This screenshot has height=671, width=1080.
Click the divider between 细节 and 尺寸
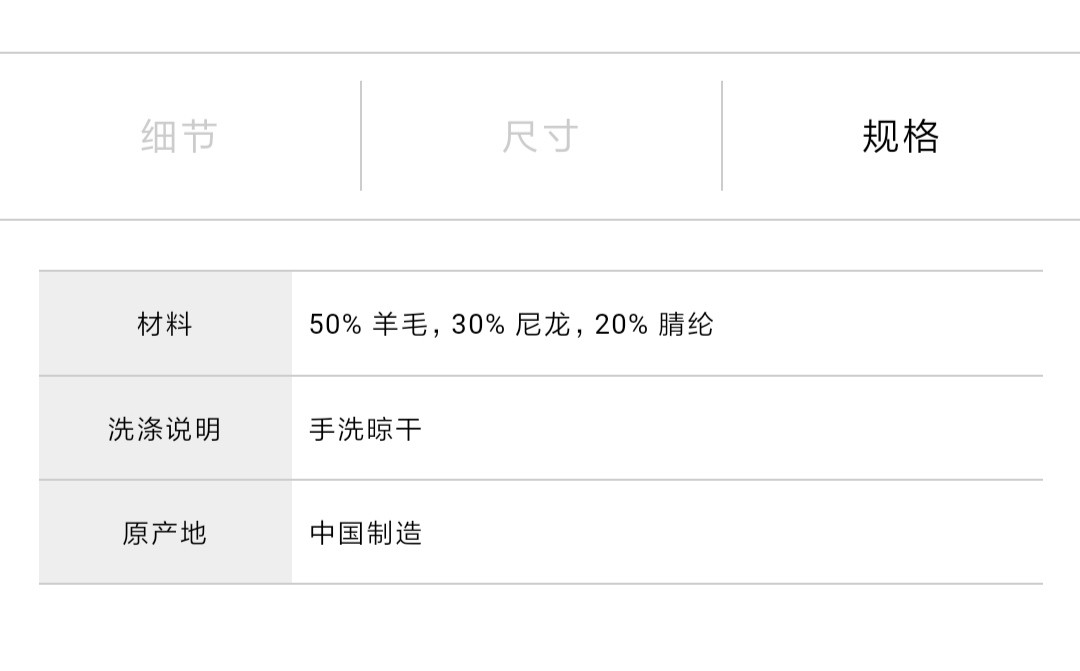point(361,136)
